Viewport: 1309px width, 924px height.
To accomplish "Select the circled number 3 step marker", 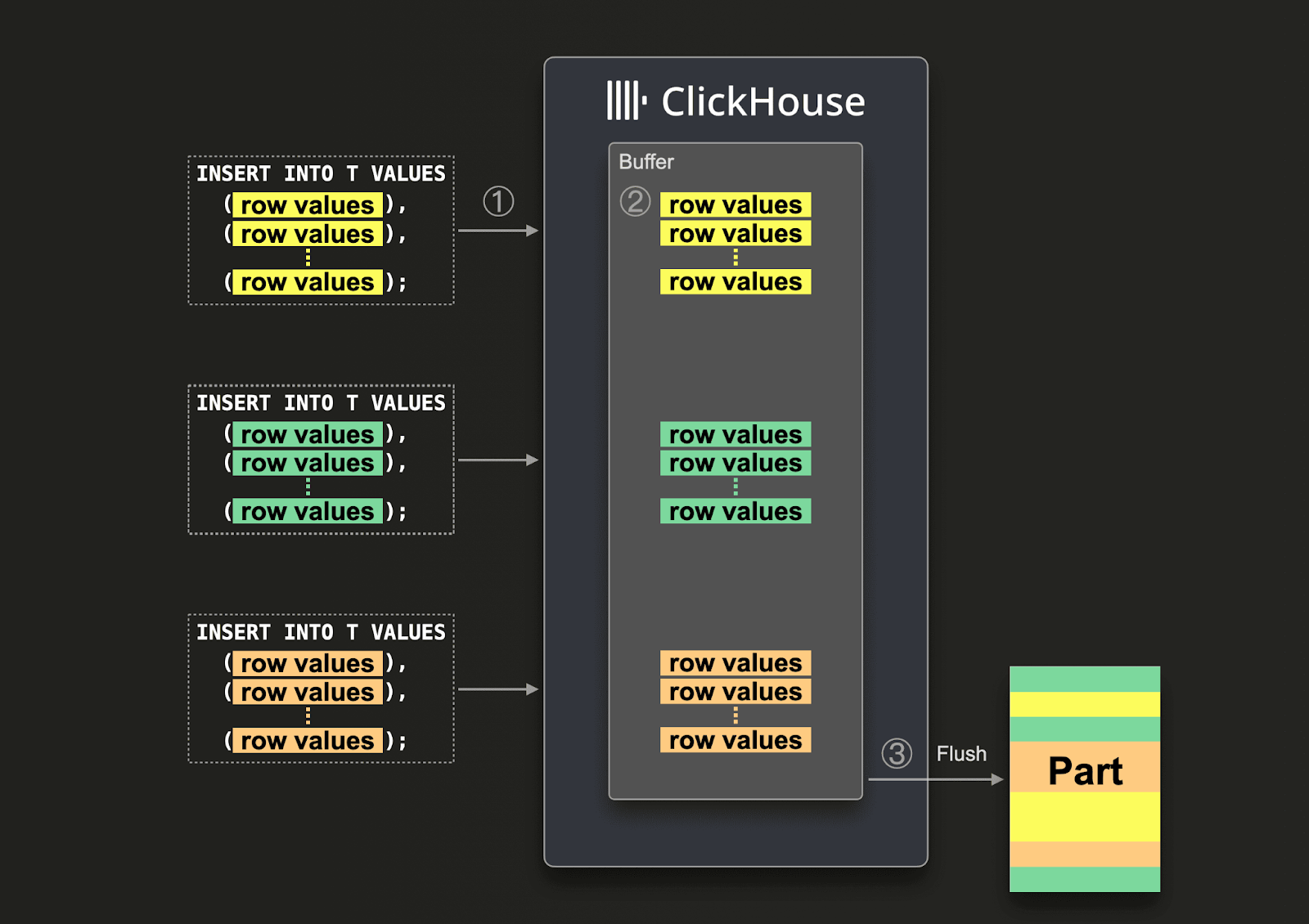I will (897, 754).
